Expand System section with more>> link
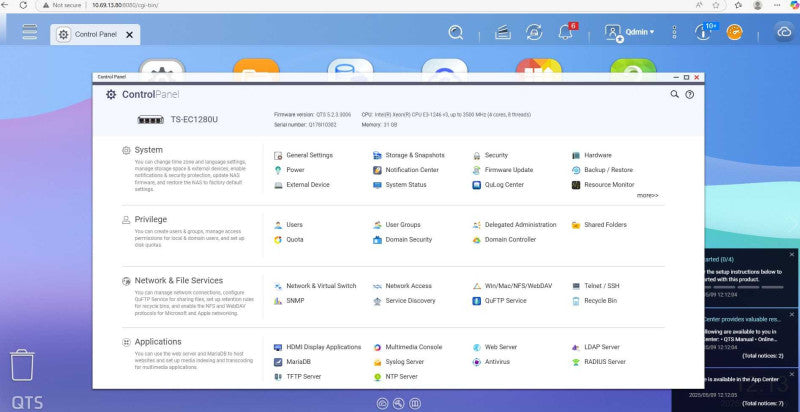Screen dimensions: 800x412 click(x=647, y=195)
